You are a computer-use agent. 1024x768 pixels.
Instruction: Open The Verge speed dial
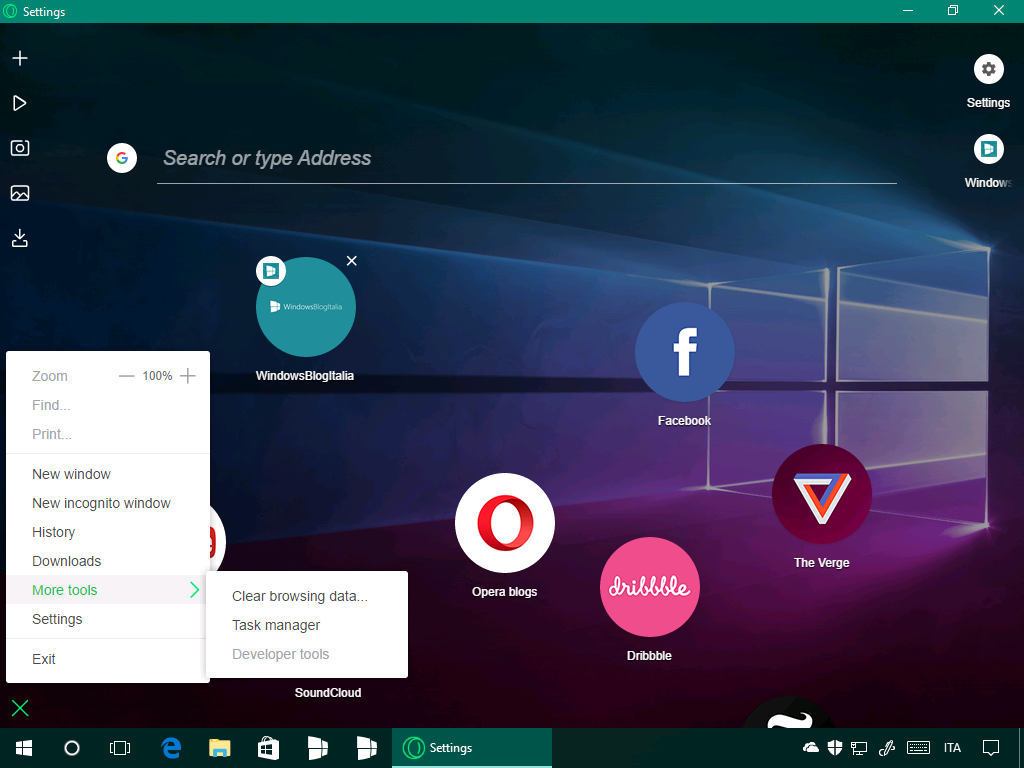coord(822,494)
